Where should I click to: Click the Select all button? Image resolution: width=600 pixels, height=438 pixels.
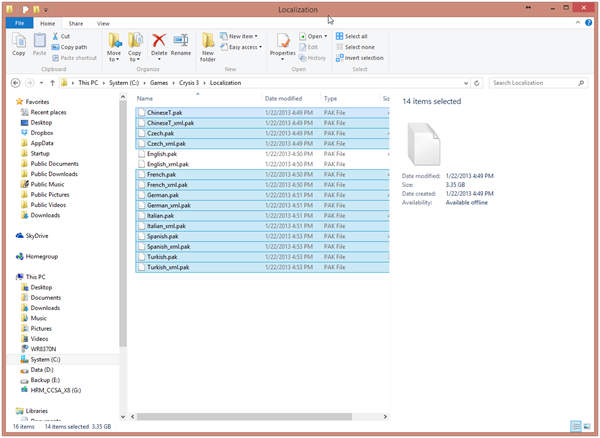point(352,36)
